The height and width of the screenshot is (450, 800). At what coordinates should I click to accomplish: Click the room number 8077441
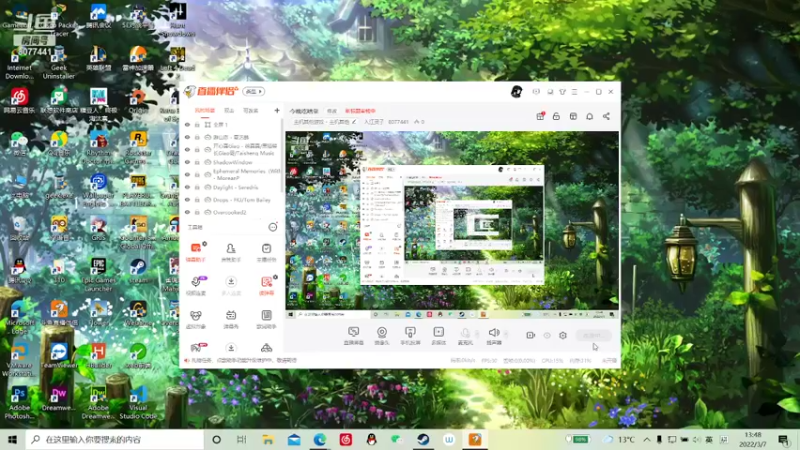pyautogui.click(x=398, y=122)
